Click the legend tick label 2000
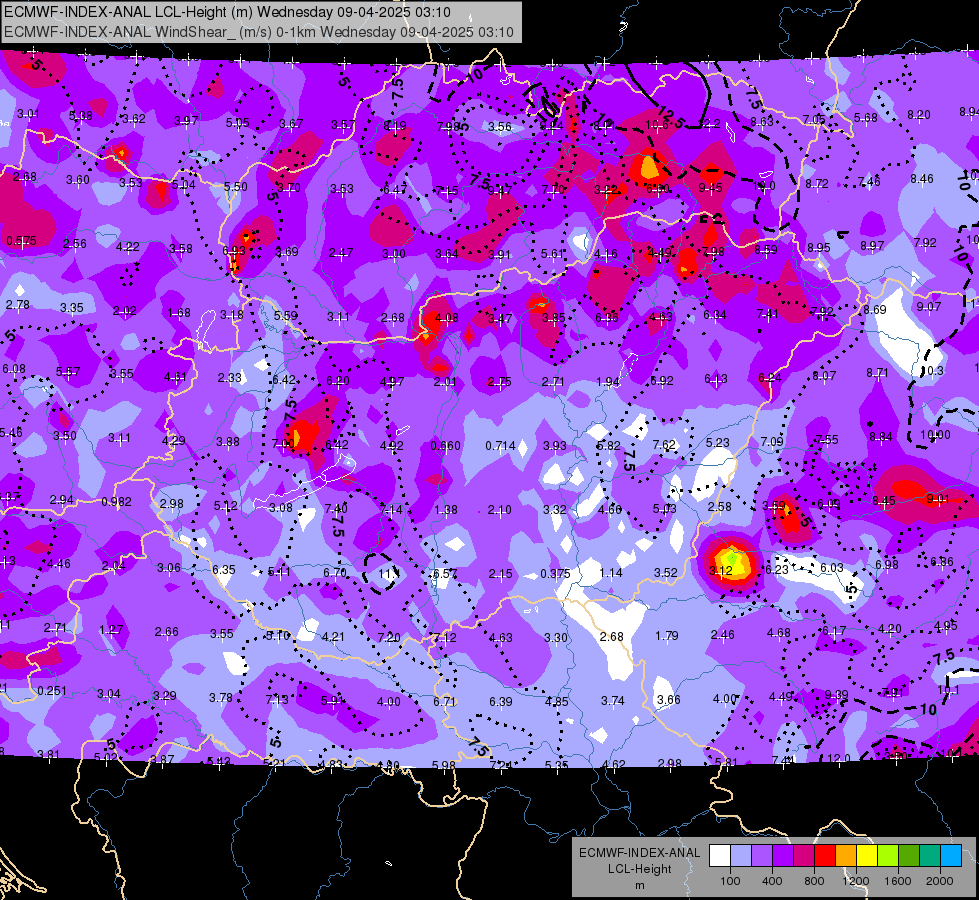This screenshot has height=900, width=979. click(940, 881)
